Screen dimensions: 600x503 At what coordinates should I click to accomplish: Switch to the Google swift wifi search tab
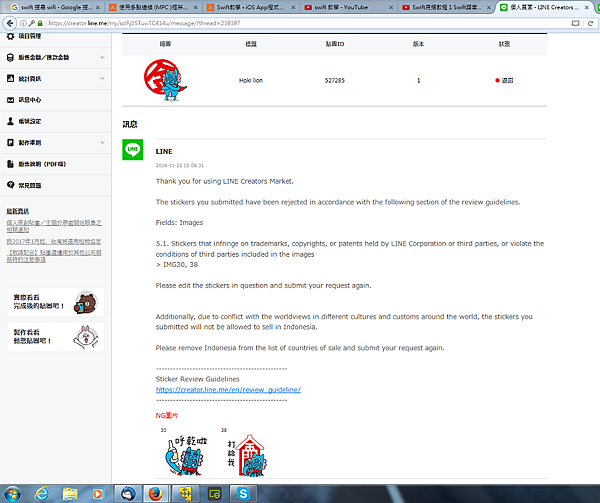(x=55, y=7)
